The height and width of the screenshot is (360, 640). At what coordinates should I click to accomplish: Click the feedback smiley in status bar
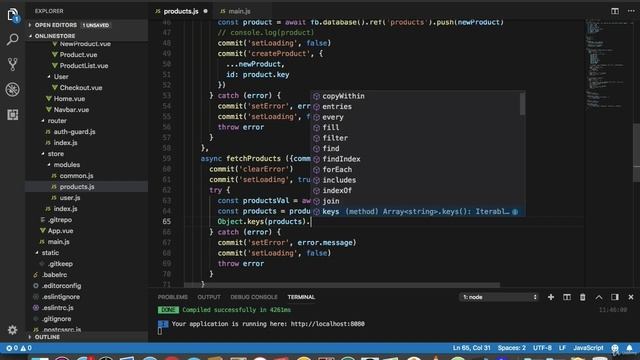[x=615, y=348]
